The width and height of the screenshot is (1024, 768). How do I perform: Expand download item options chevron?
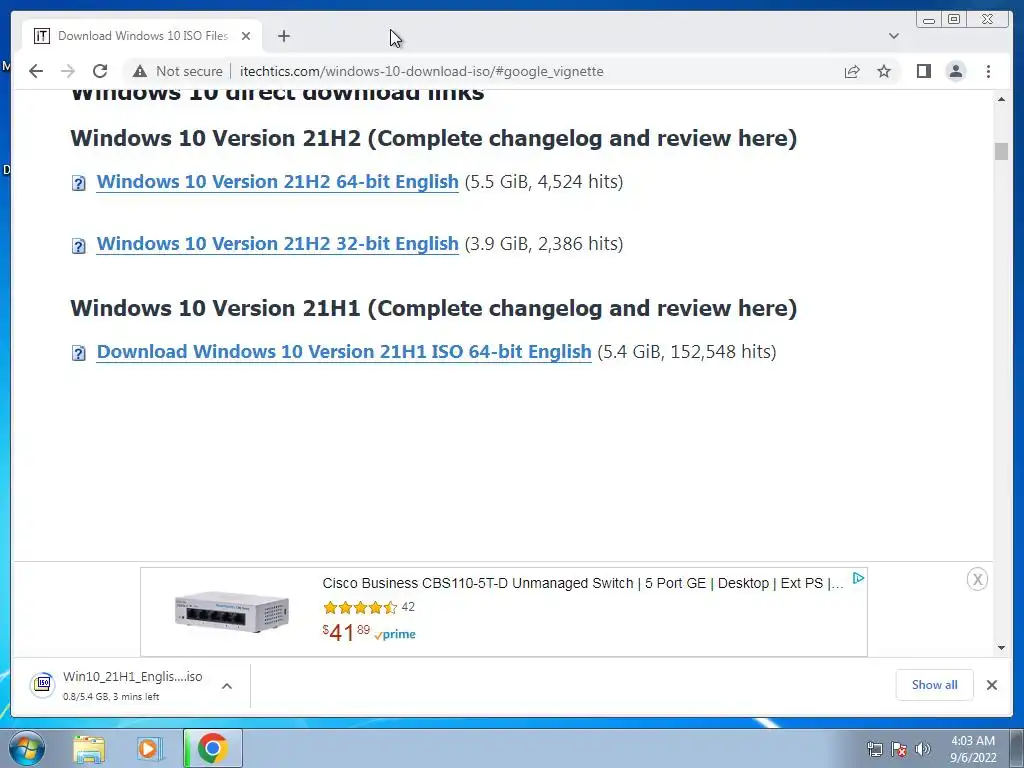click(x=227, y=686)
